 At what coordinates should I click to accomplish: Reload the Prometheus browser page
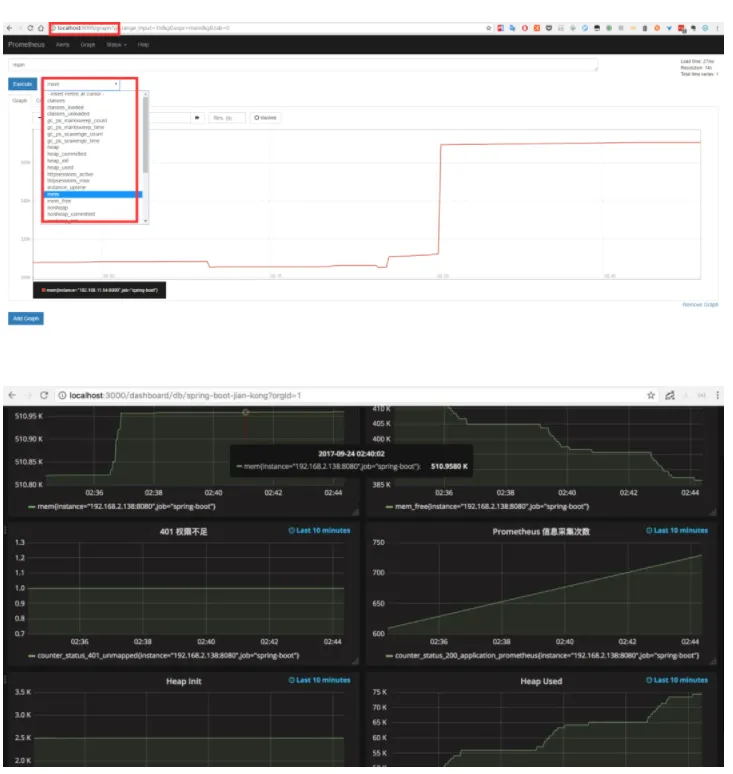[x=30, y=28]
